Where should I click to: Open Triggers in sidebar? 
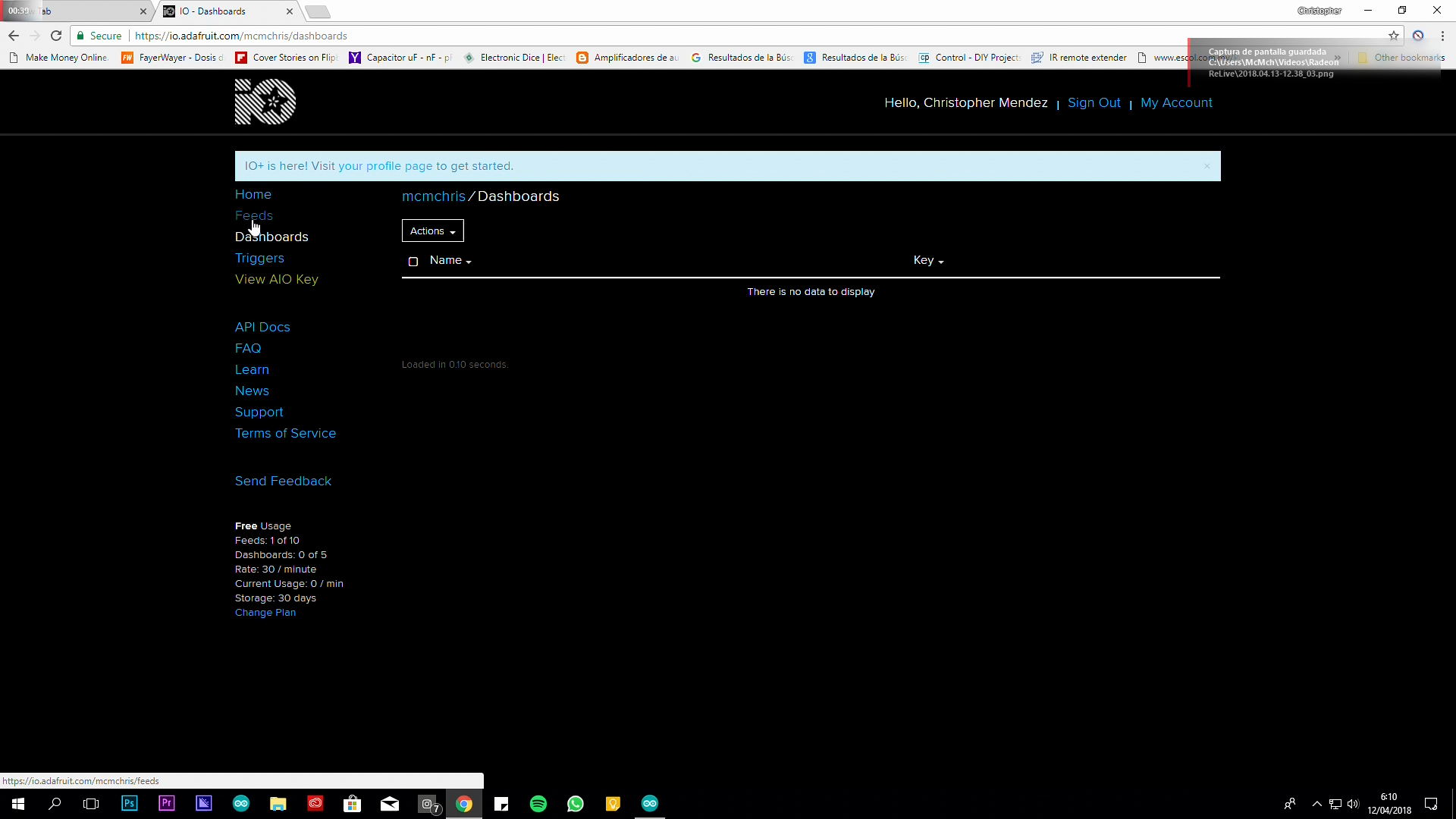[x=259, y=259]
